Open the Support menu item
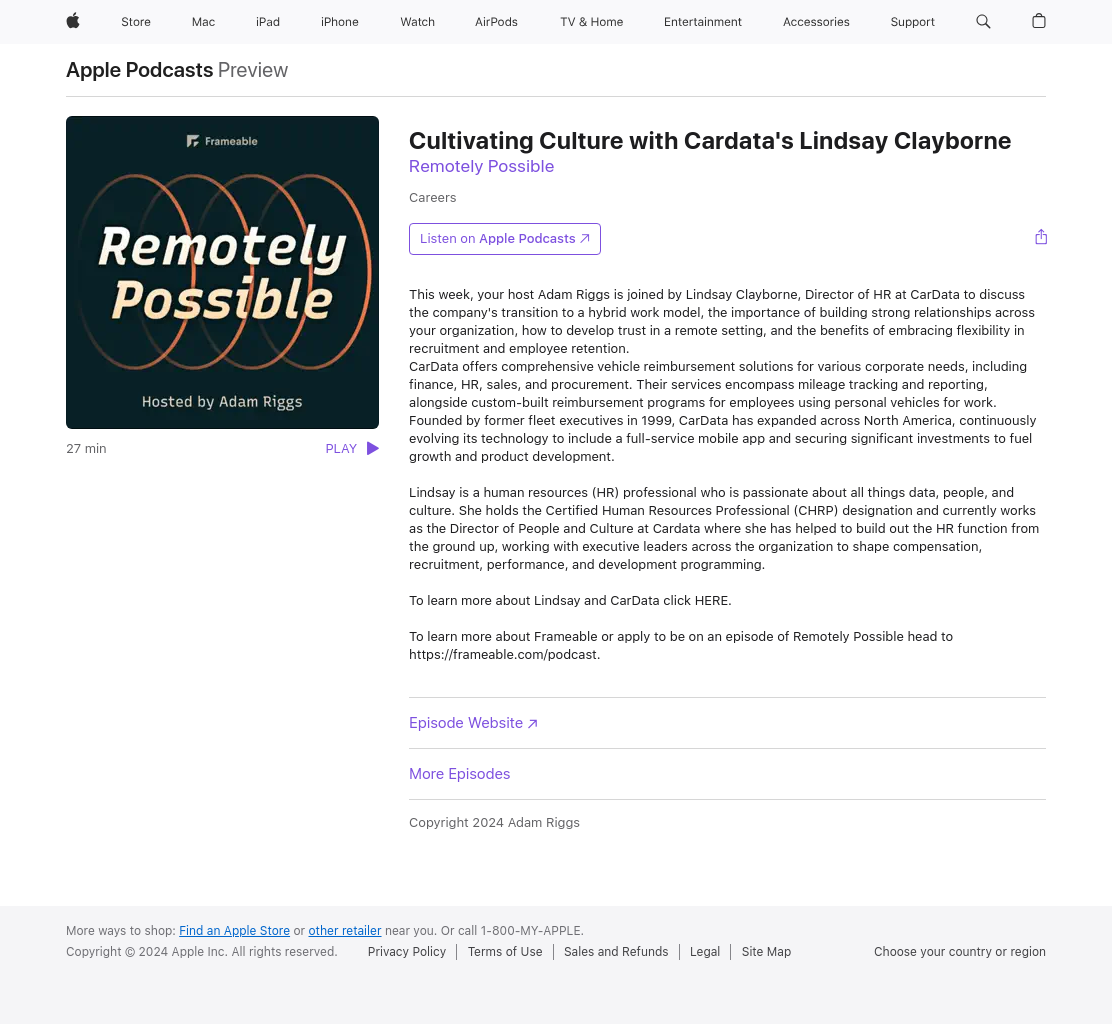Image resolution: width=1112 pixels, height=1024 pixels. coord(912,22)
